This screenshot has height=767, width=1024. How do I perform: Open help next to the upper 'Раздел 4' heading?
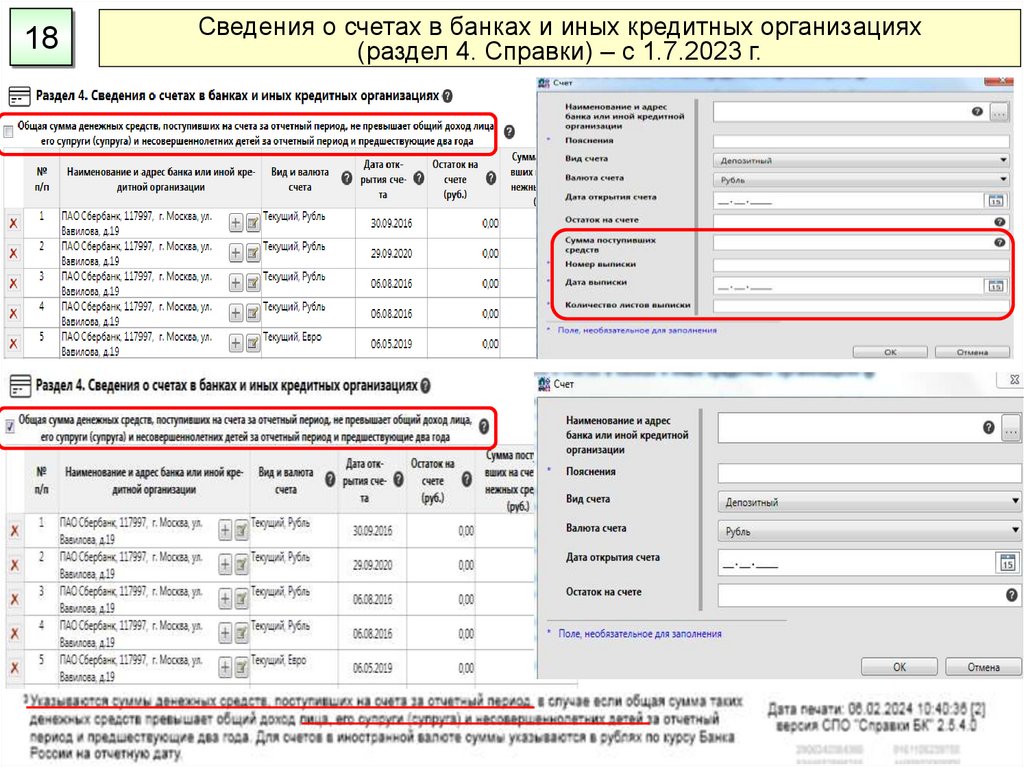(447, 96)
